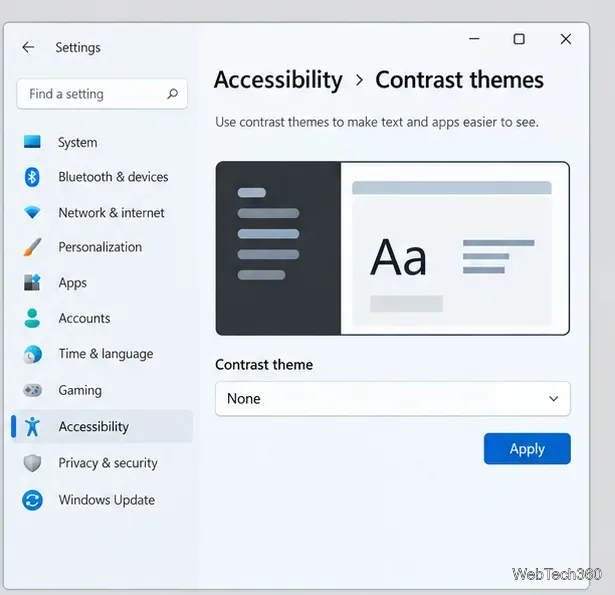Click the Network wifi icon
Viewport: 615px width, 595px height.
coord(32,212)
